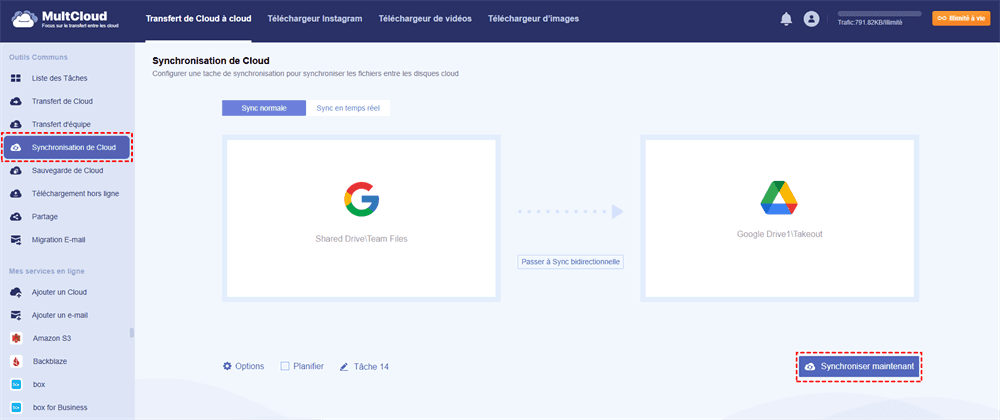Click the Ajouter un e-mail icon
1000x420 pixels.
[x=17, y=315]
